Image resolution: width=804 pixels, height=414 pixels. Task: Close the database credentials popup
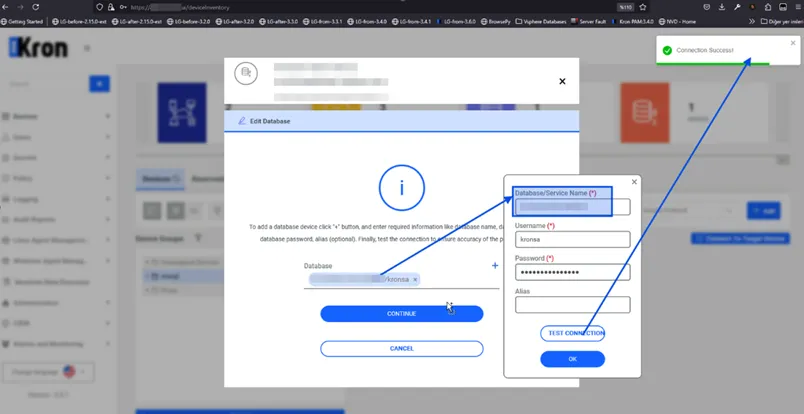634,182
